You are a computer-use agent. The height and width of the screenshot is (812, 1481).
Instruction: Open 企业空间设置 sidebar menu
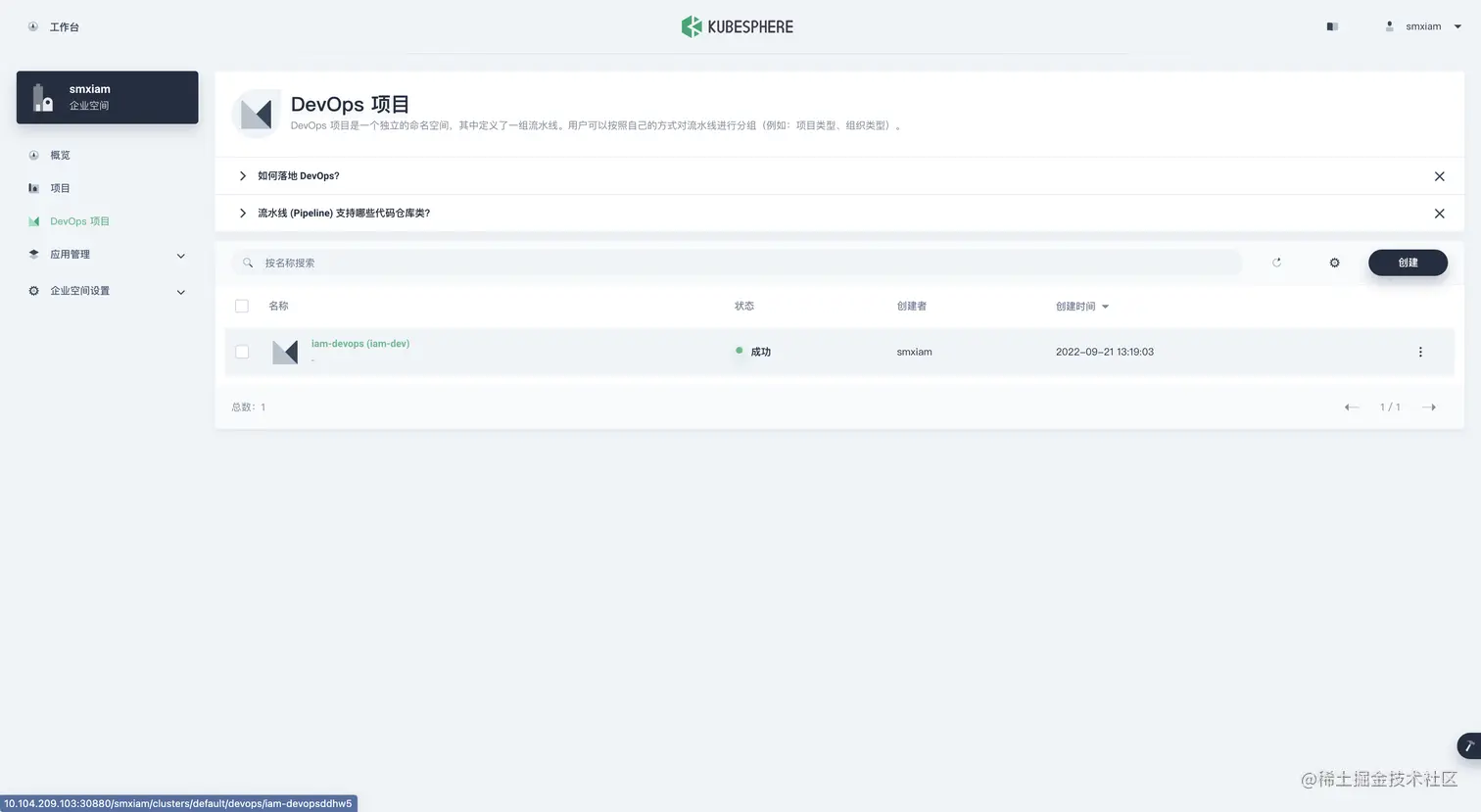(x=79, y=291)
